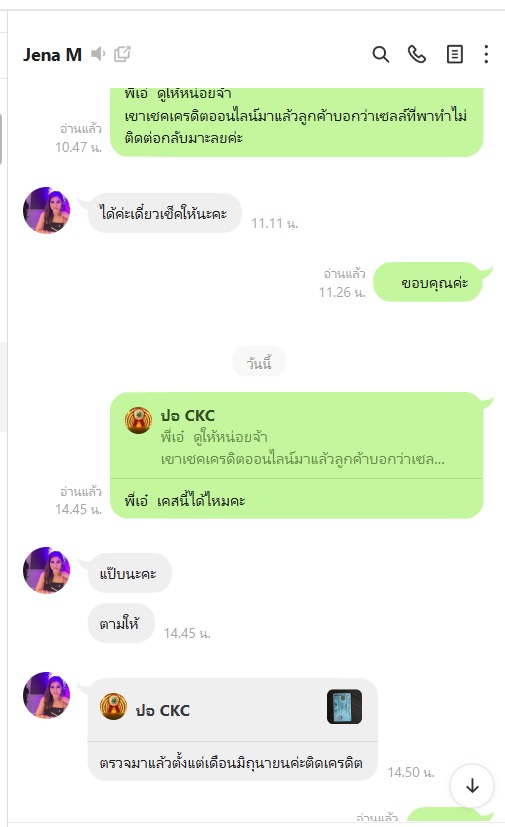The height and width of the screenshot is (827, 505).
Task: Start a voice call using the phone icon
Action: tap(417, 54)
